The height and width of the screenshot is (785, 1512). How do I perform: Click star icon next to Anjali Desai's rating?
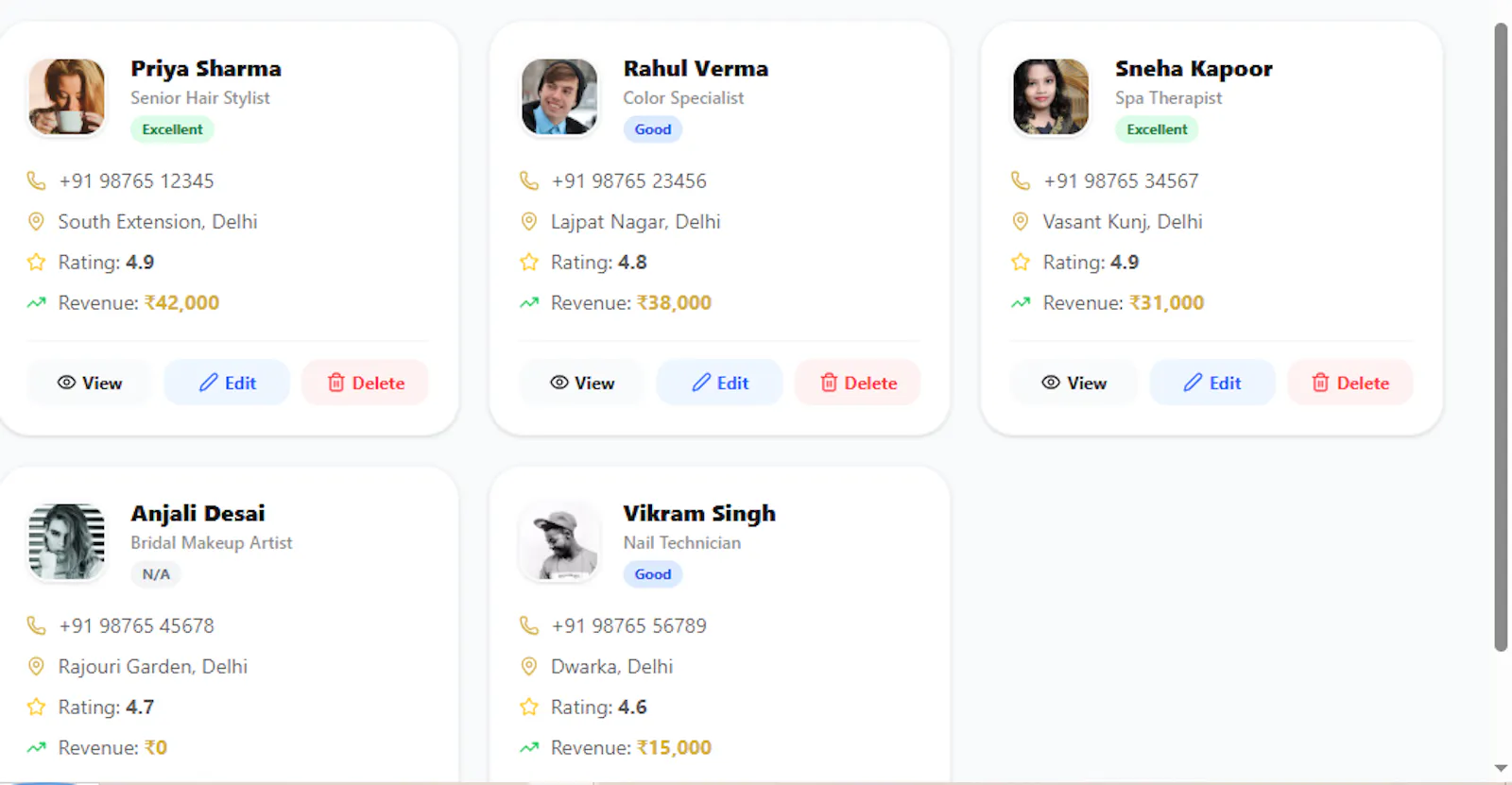(36, 708)
